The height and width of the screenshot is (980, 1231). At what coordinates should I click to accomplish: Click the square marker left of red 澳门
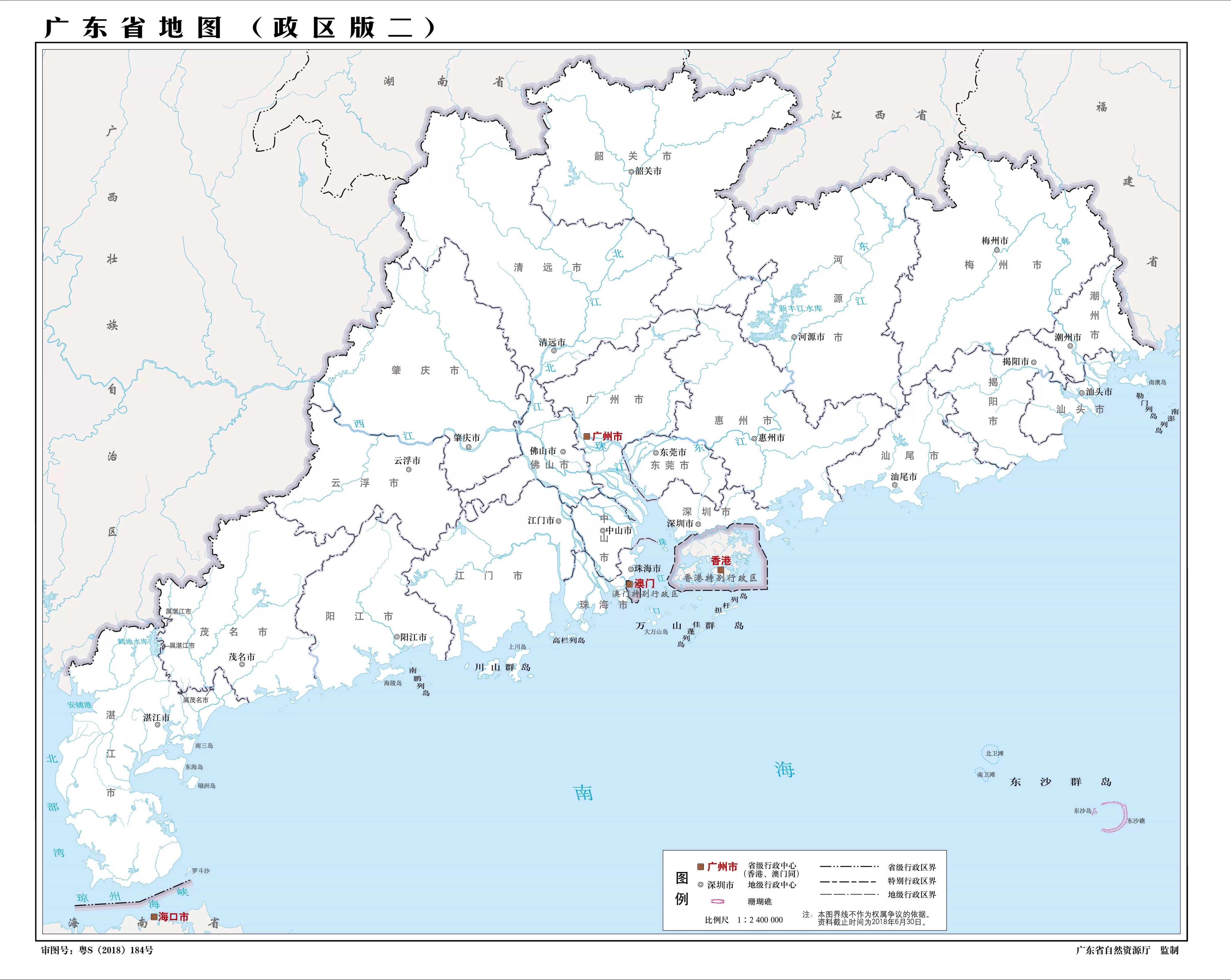point(629,584)
